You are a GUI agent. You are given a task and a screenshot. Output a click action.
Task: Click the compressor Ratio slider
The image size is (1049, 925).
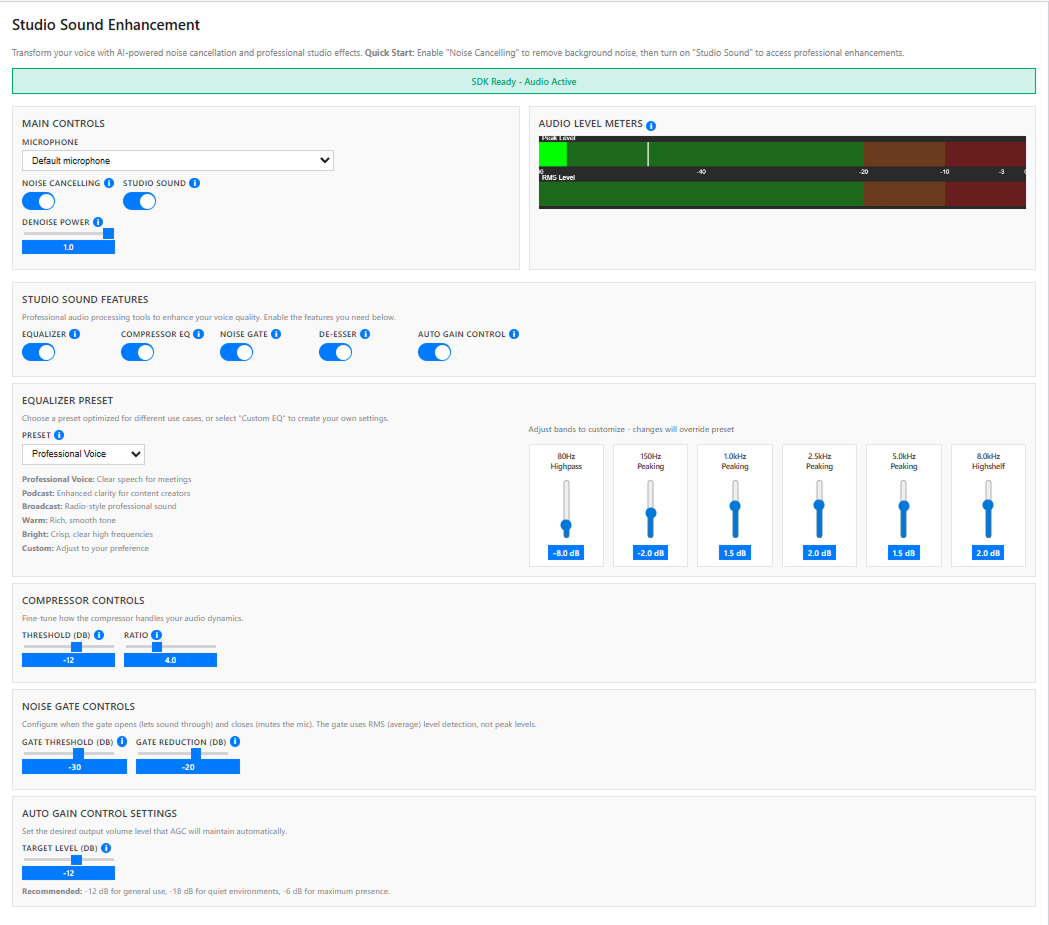coord(171,647)
